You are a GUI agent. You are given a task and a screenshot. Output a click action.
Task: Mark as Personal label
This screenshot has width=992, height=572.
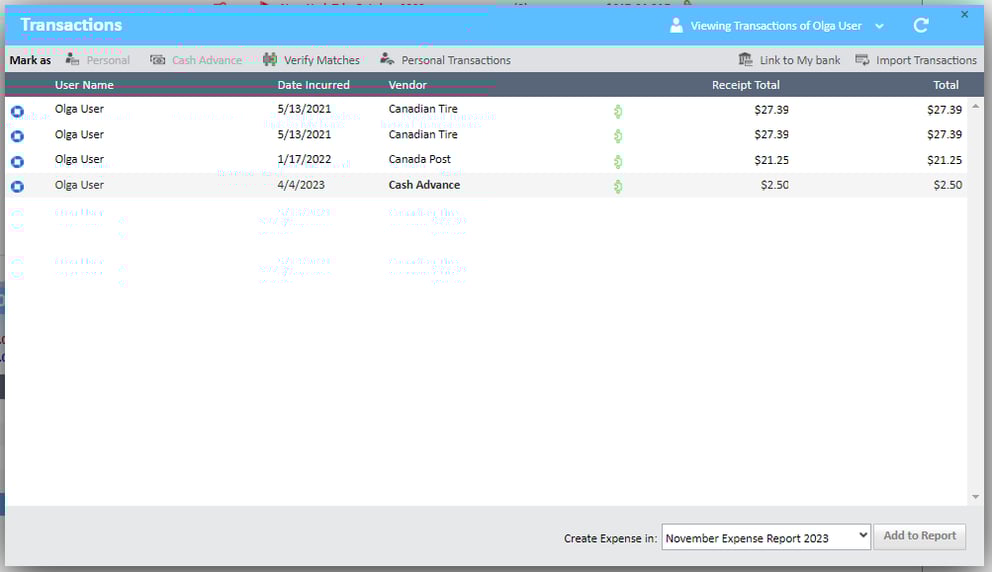(108, 60)
